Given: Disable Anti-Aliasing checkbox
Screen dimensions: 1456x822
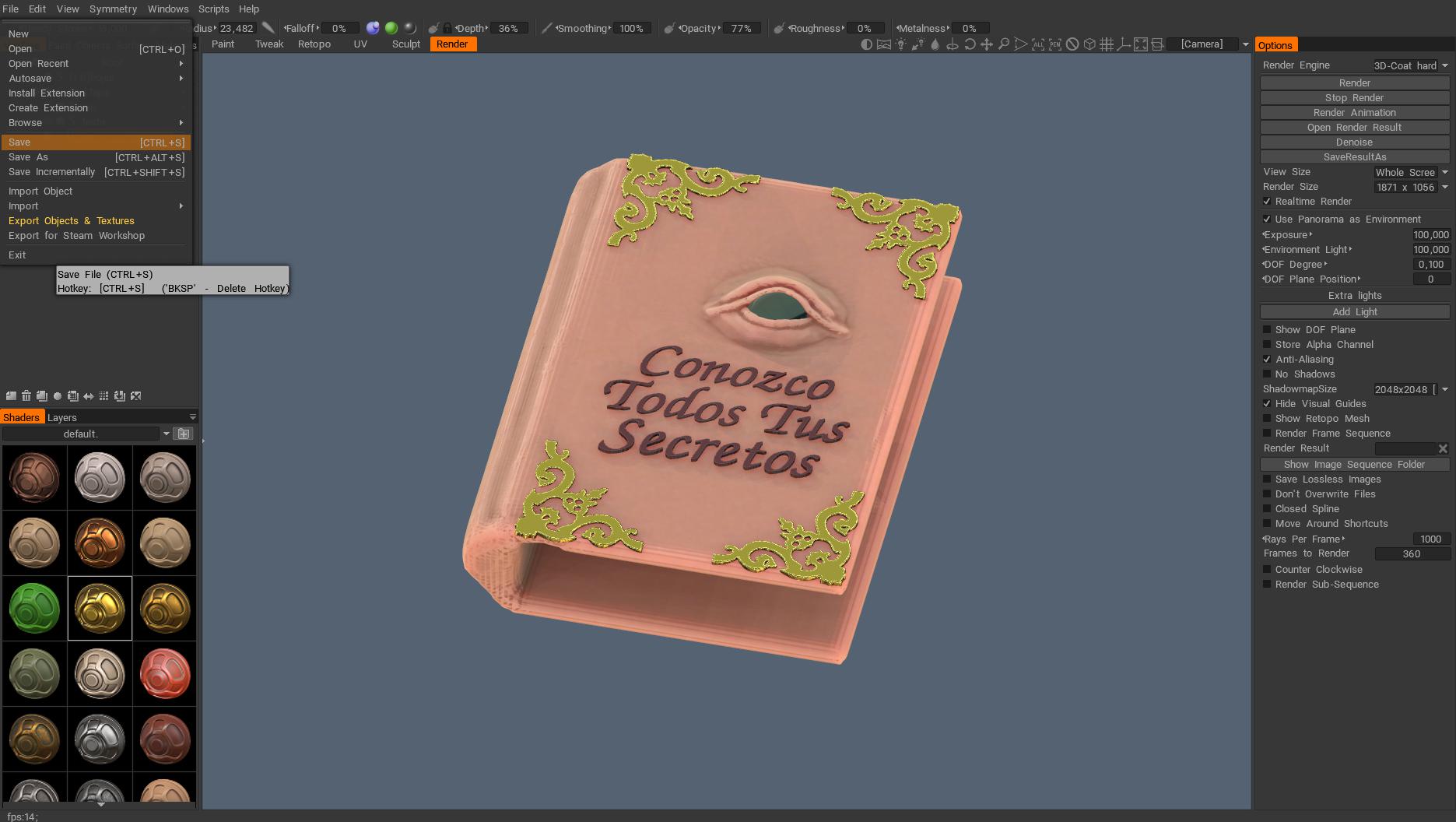Looking at the screenshot, I should pos(1267,360).
